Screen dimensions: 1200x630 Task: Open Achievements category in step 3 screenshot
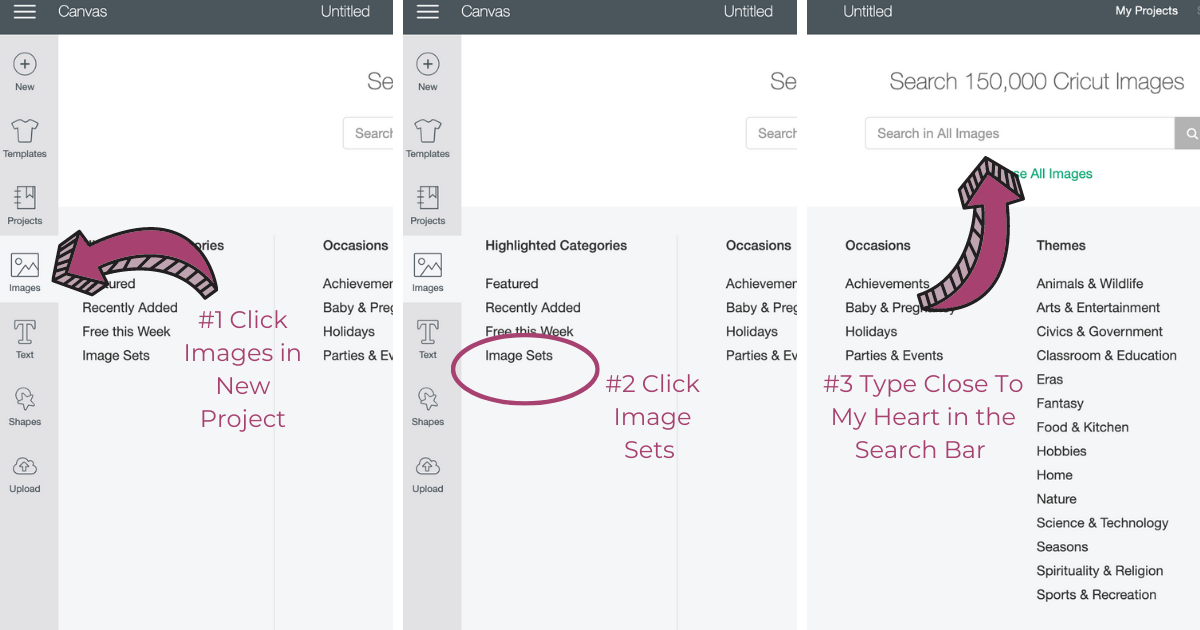click(887, 284)
